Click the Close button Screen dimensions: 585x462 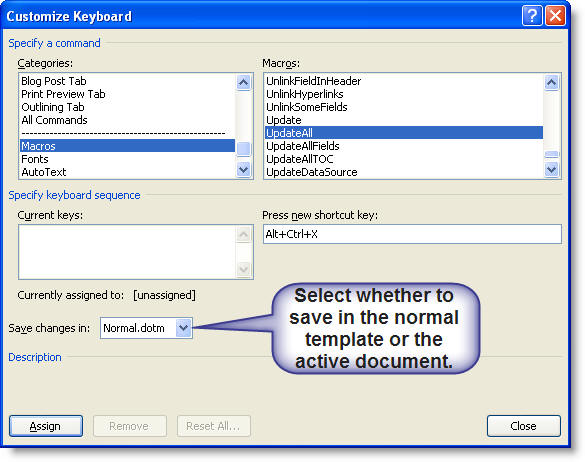pyautogui.click(x=523, y=426)
